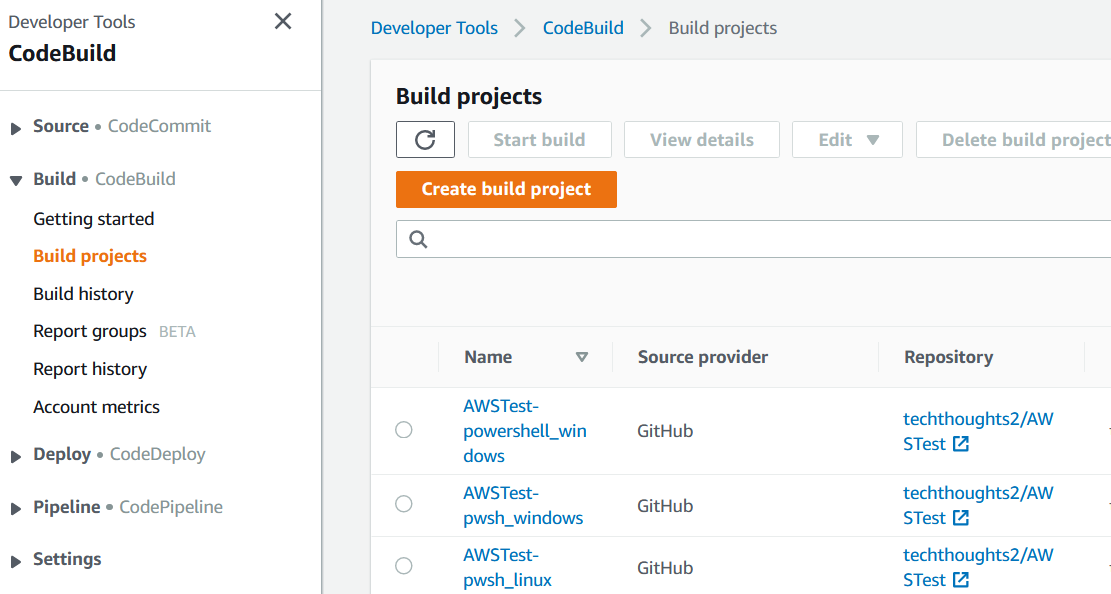Screen dimensions: 1111x594
Task: Refresh the build projects list
Action: tap(425, 140)
